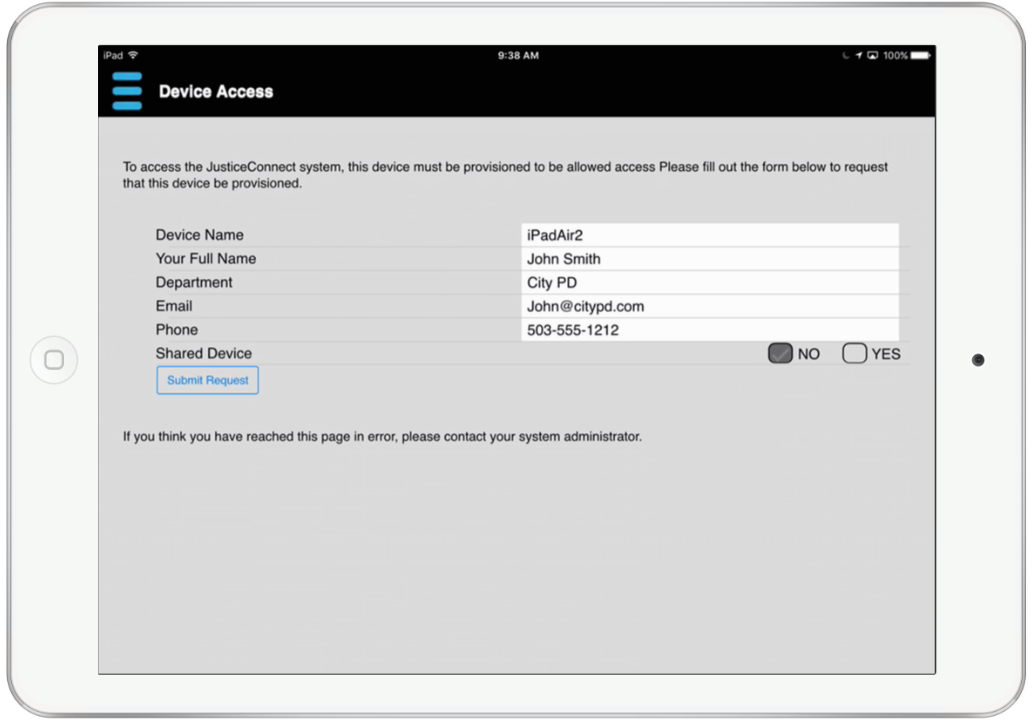Tap the Wi-Fi status icon
Image resolution: width=1033 pixels, height=720 pixels.
pyautogui.click(x=131, y=55)
